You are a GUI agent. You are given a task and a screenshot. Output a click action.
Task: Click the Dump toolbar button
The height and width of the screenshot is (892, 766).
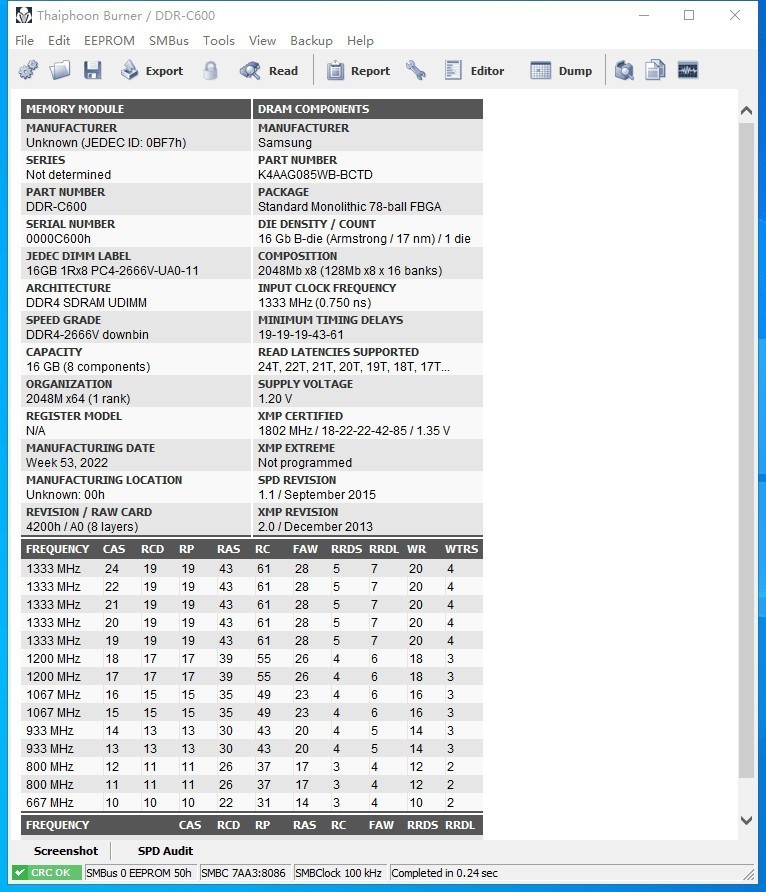561,71
